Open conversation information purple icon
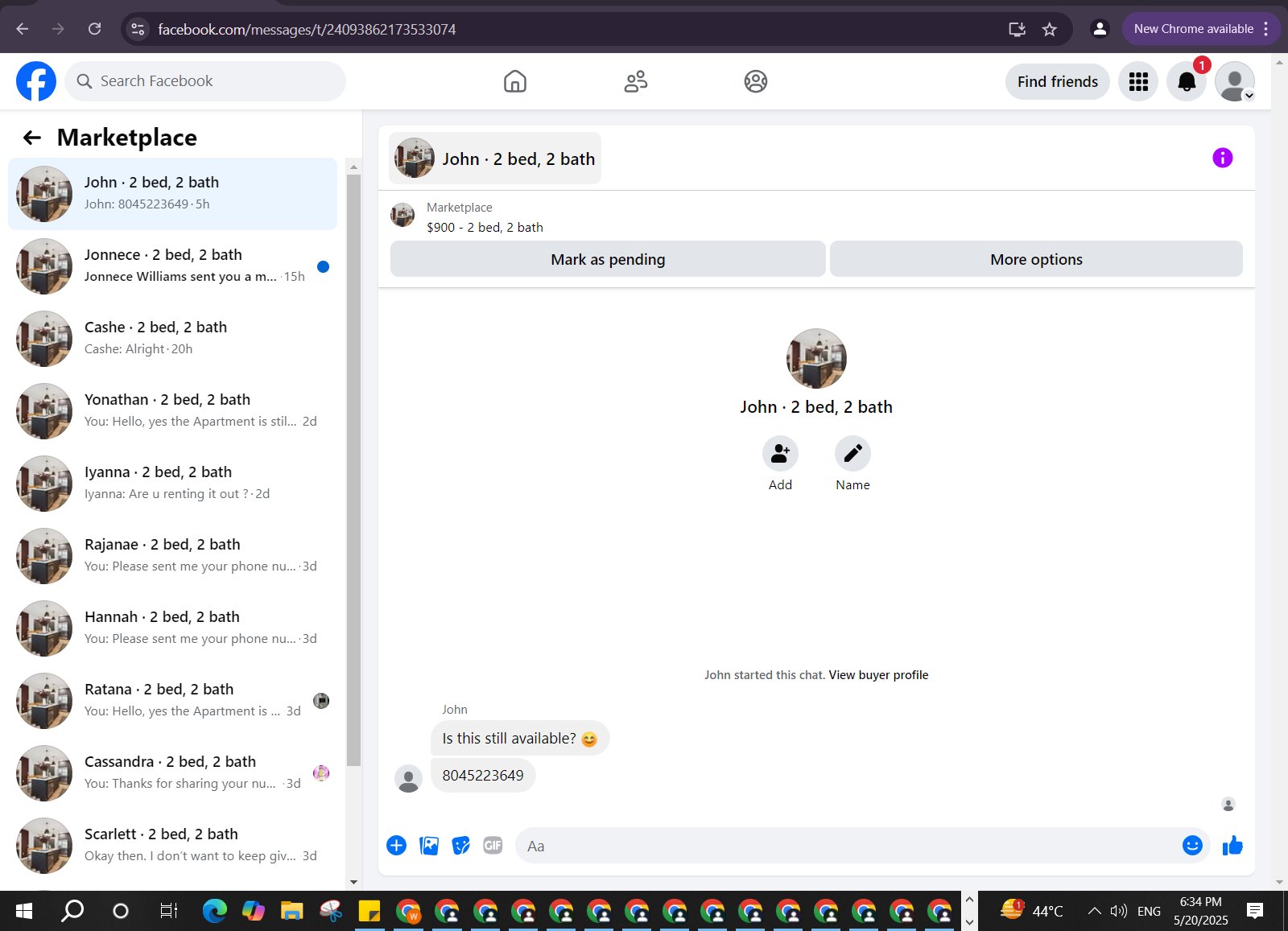 (1223, 158)
